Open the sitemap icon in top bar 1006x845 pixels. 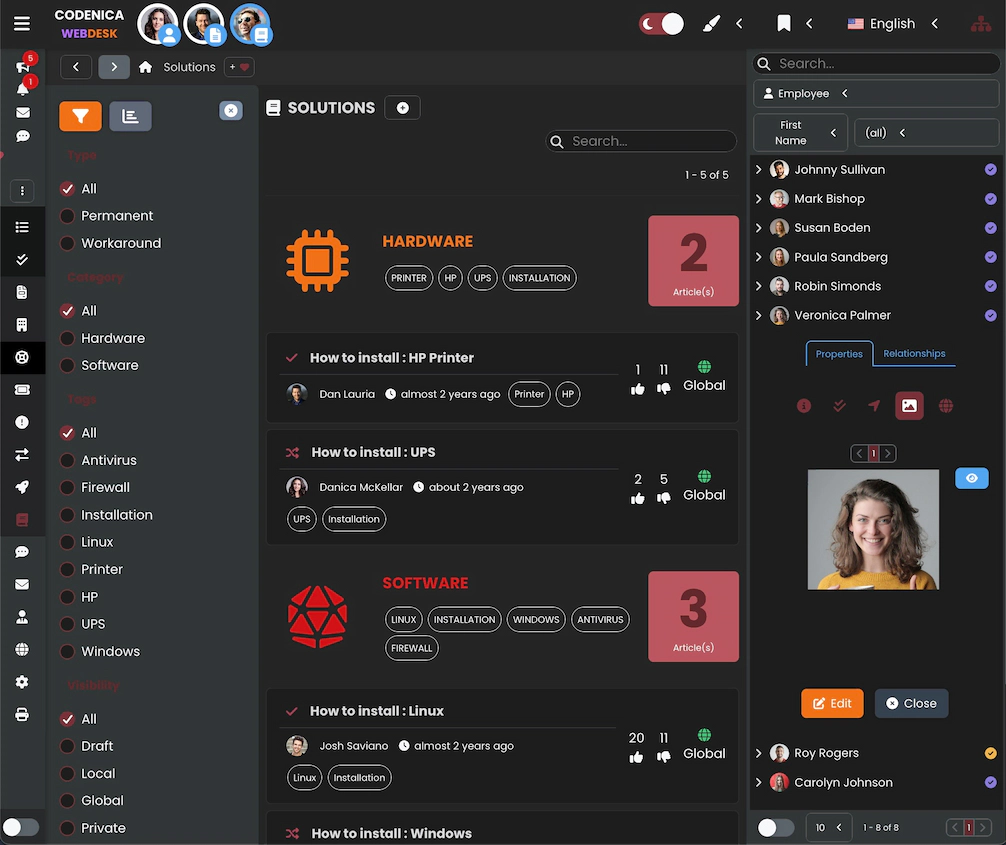click(x=981, y=23)
